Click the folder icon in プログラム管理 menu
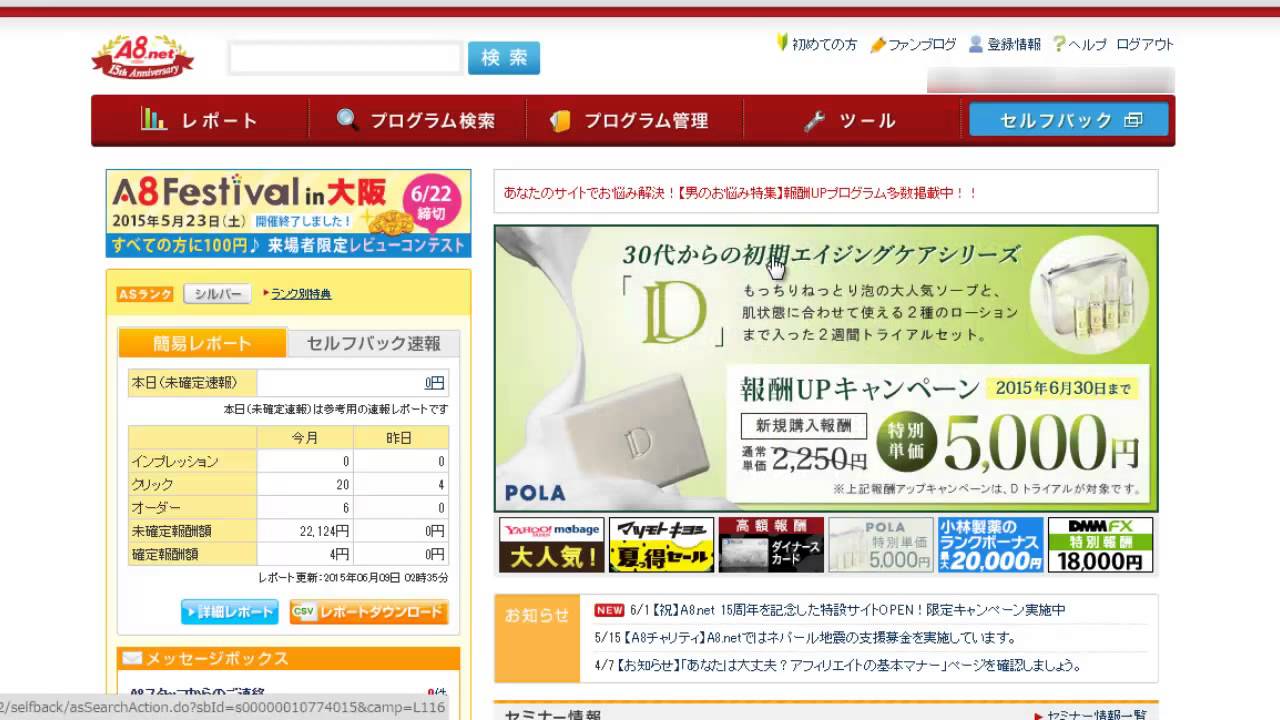This screenshot has width=1280, height=720. click(x=560, y=121)
